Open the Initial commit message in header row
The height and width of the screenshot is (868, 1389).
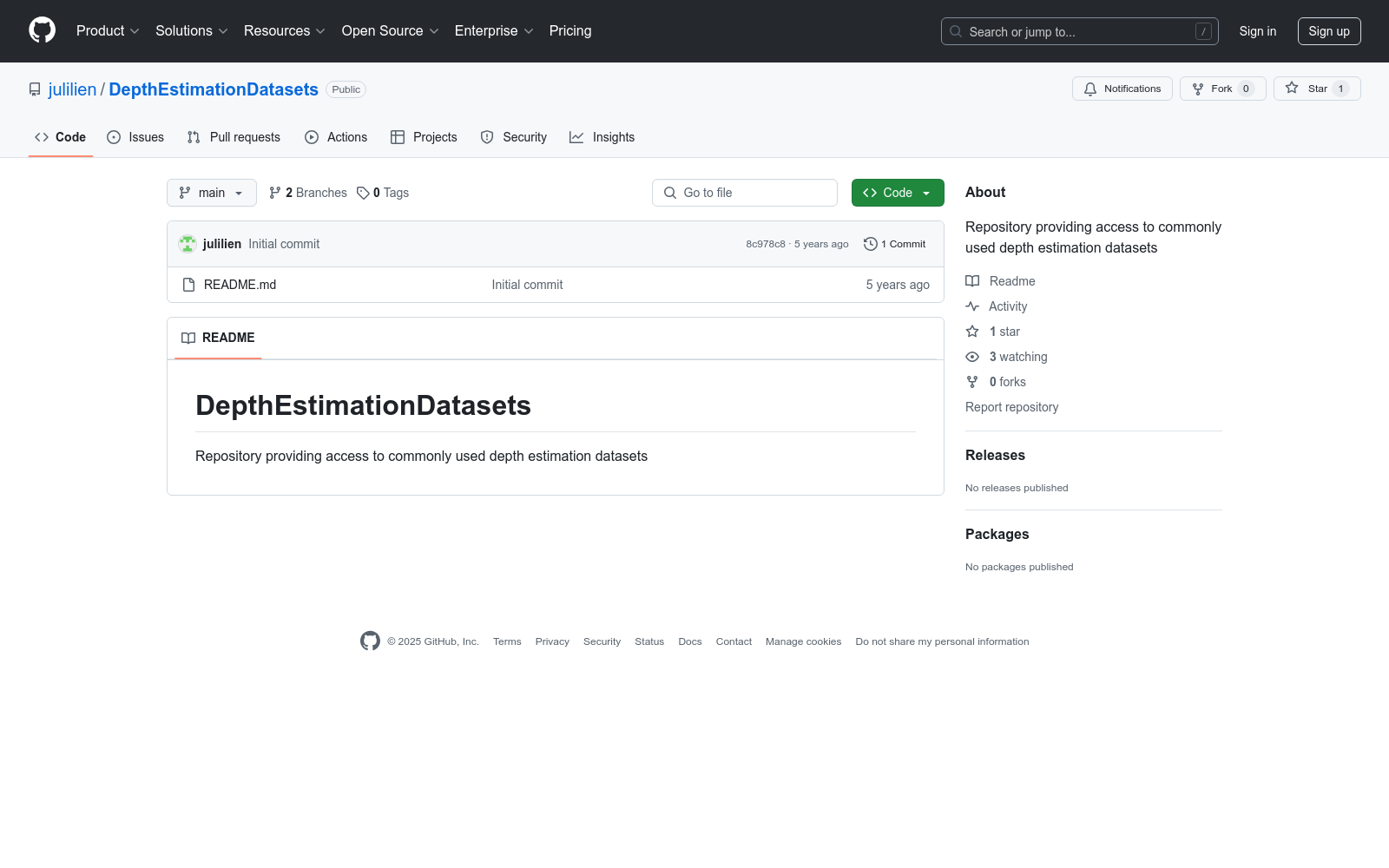(x=284, y=244)
